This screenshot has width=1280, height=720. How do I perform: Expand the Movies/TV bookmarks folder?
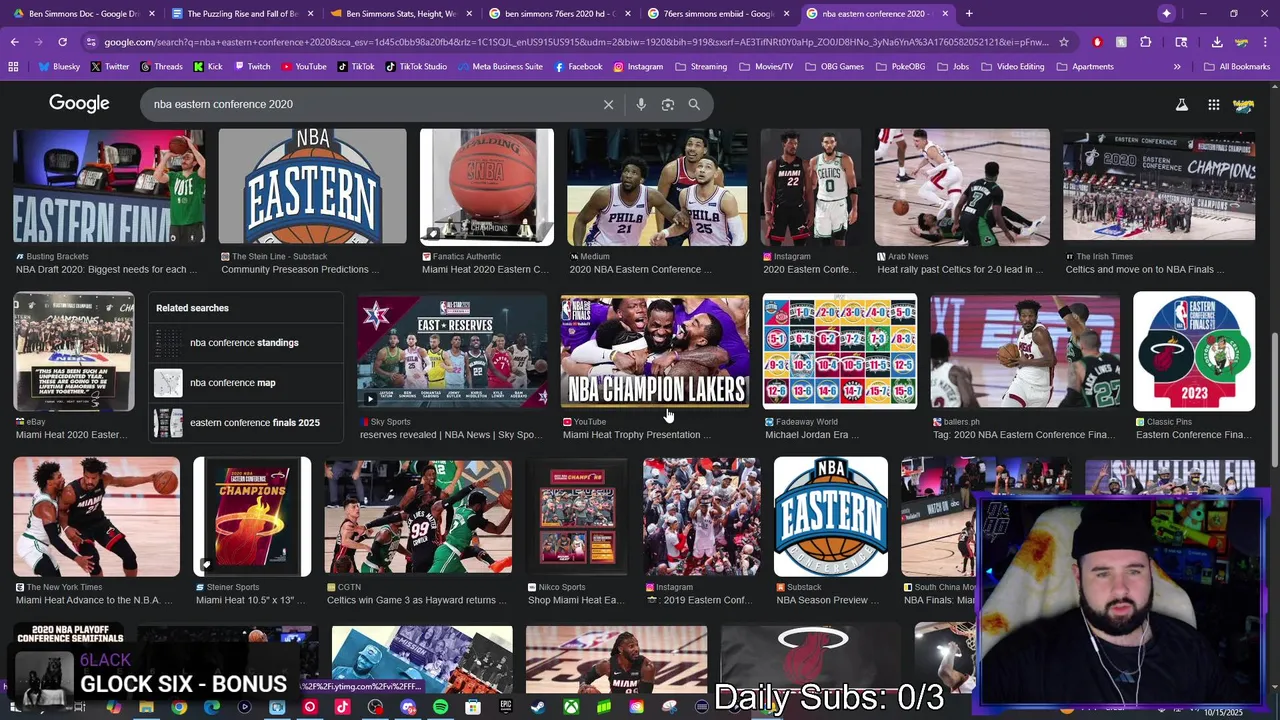(766, 66)
